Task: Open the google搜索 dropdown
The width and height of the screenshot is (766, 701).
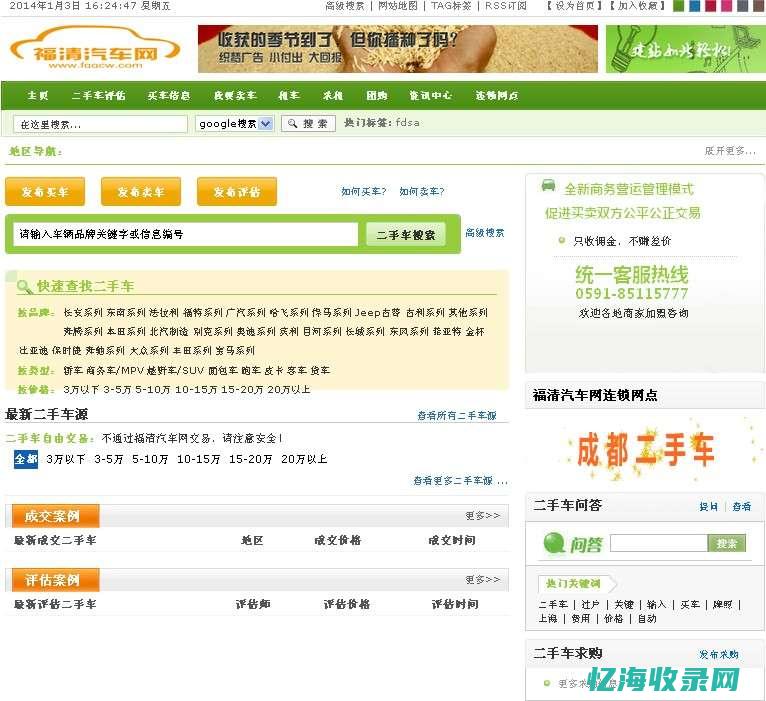Action: 235,124
